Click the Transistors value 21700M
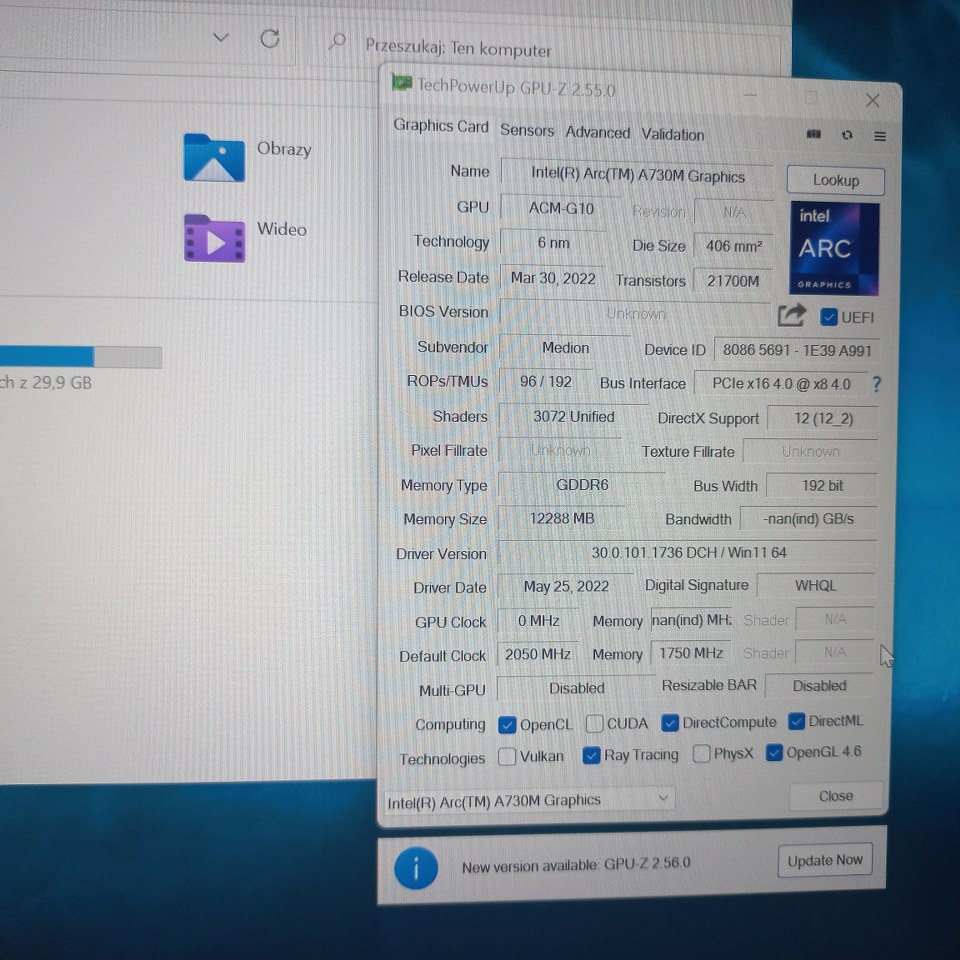This screenshot has width=960, height=960. point(732,281)
